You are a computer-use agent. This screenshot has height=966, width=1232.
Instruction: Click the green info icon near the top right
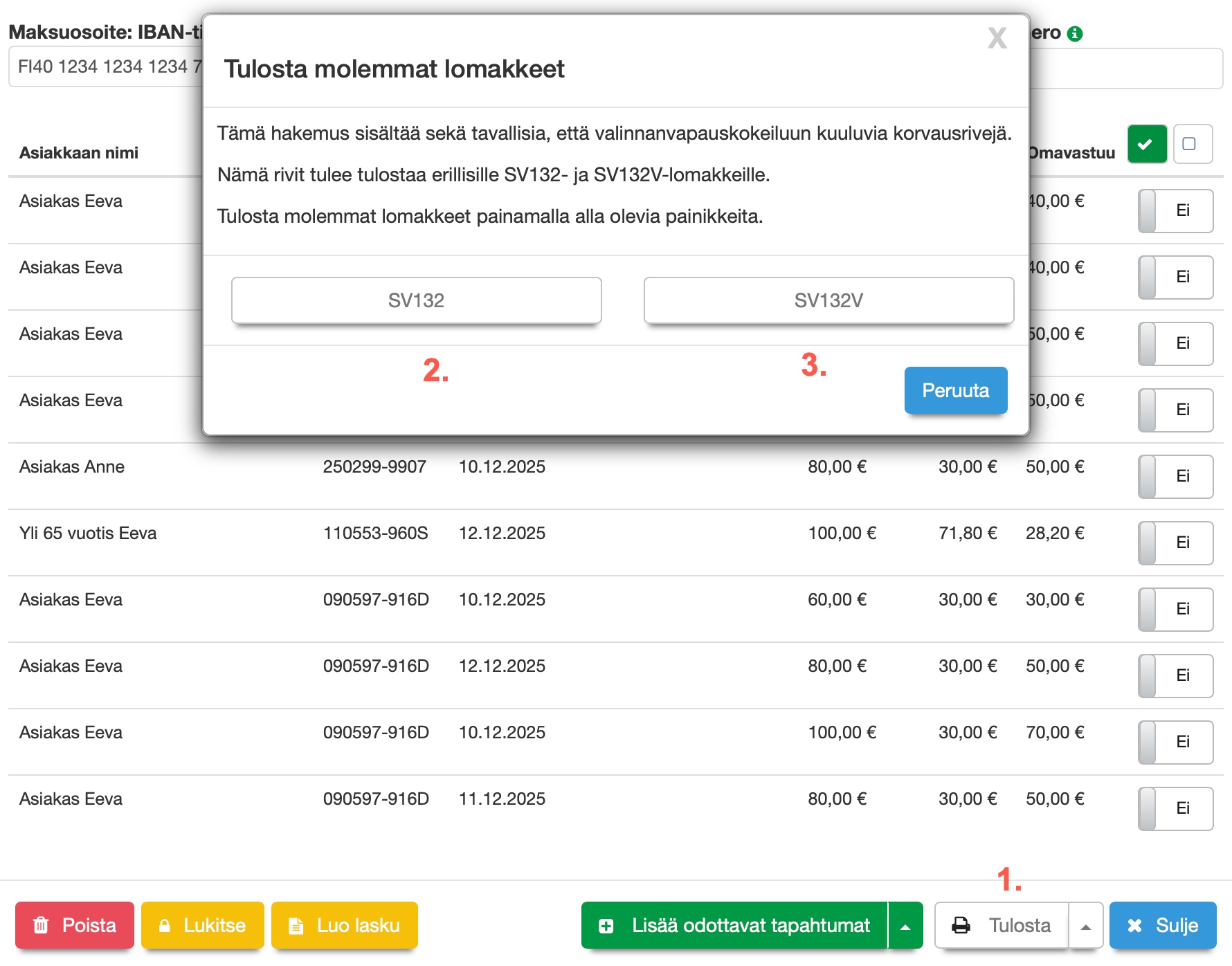click(x=1075, y=34)
